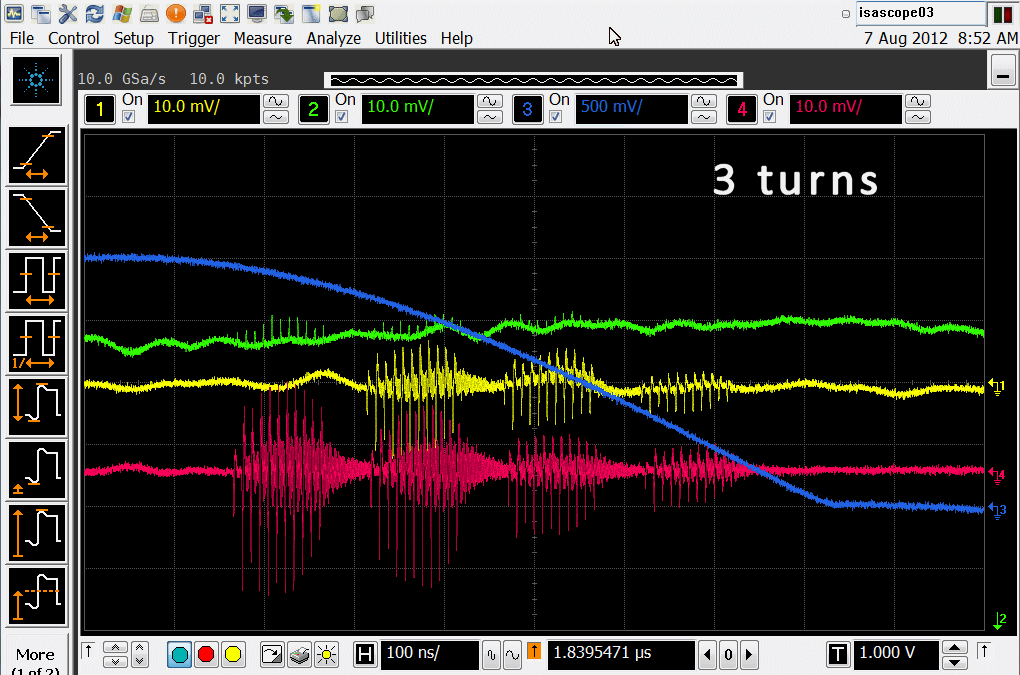Click the waveform memory position bar
The height and width of the screenshot is (675, 1020).
(533, 80)
